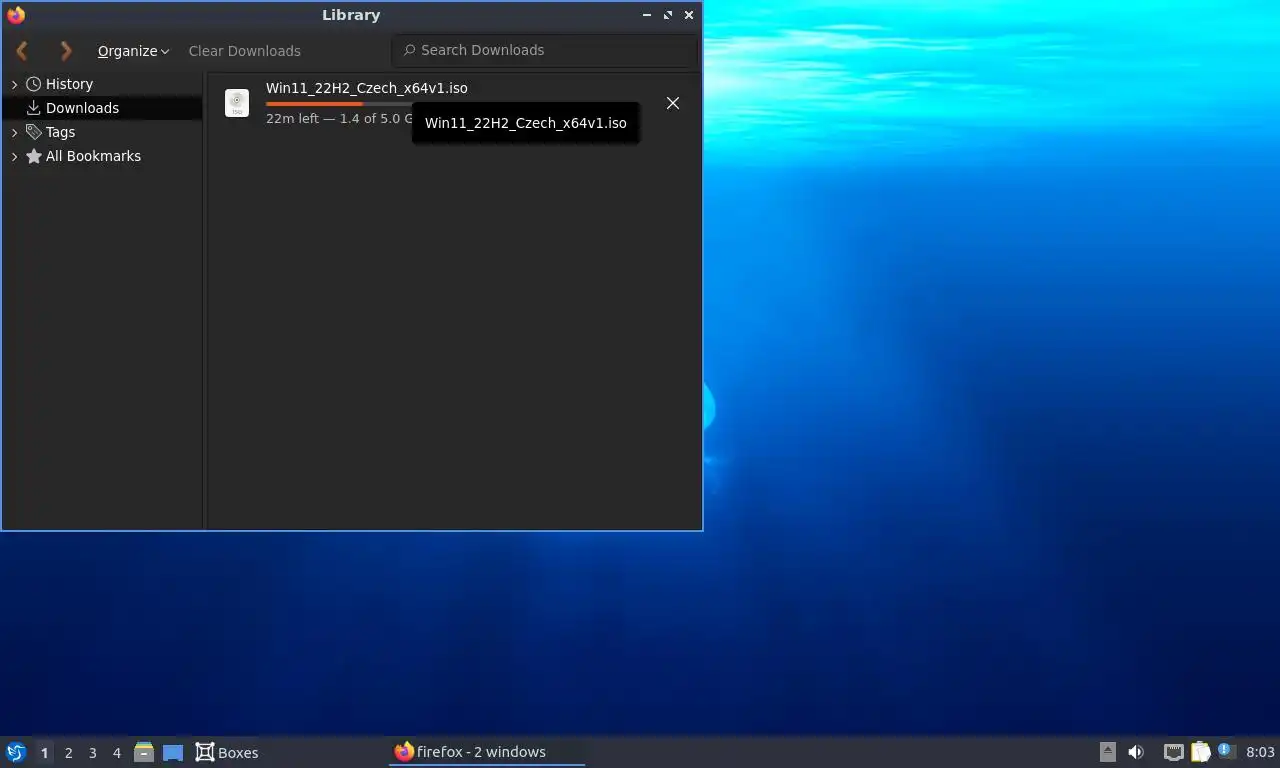
Task: Close the Library window
Action: click(x=689, y=15)
